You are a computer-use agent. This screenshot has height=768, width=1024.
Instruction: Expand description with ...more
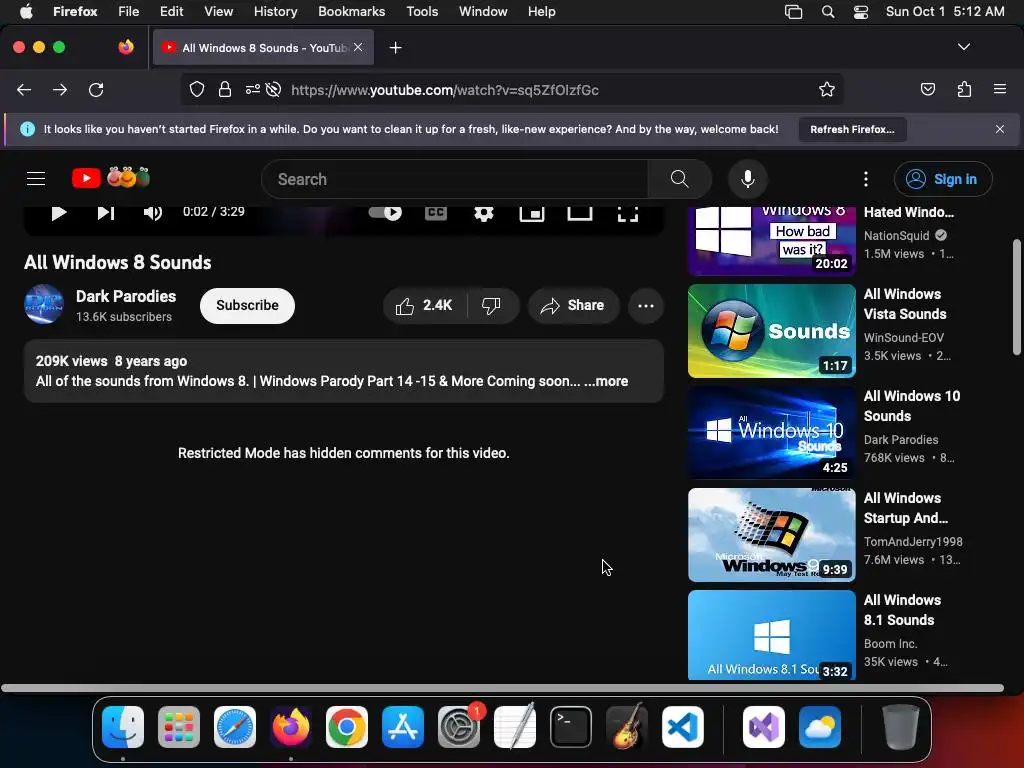606,381
